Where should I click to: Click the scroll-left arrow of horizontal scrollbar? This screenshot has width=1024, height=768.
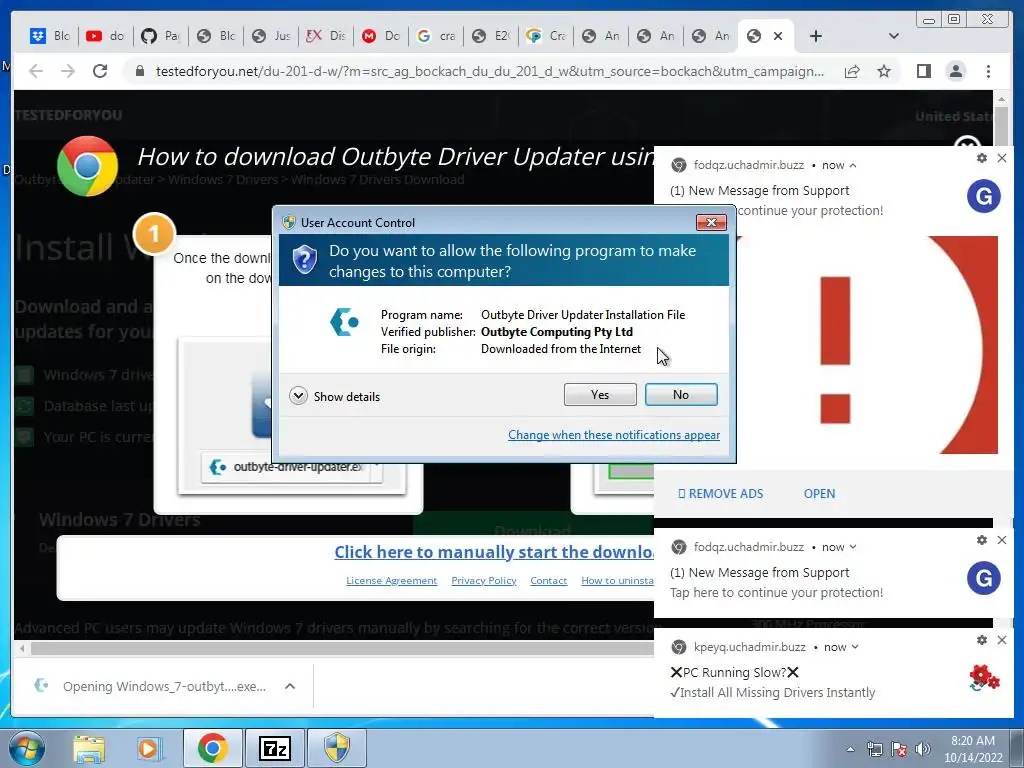tap(22, 648)
